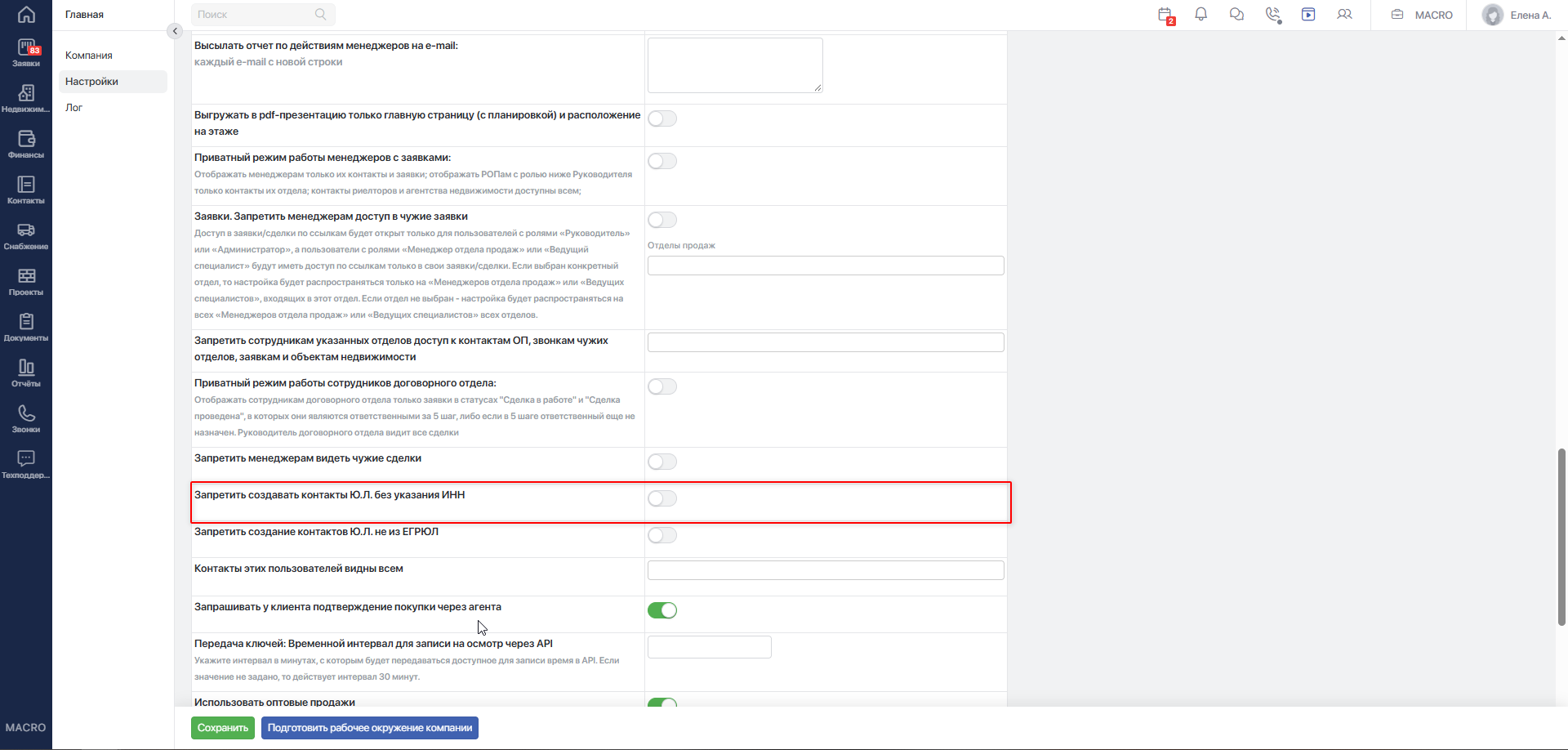Click the notifications bell icon

coord(1200,15)
